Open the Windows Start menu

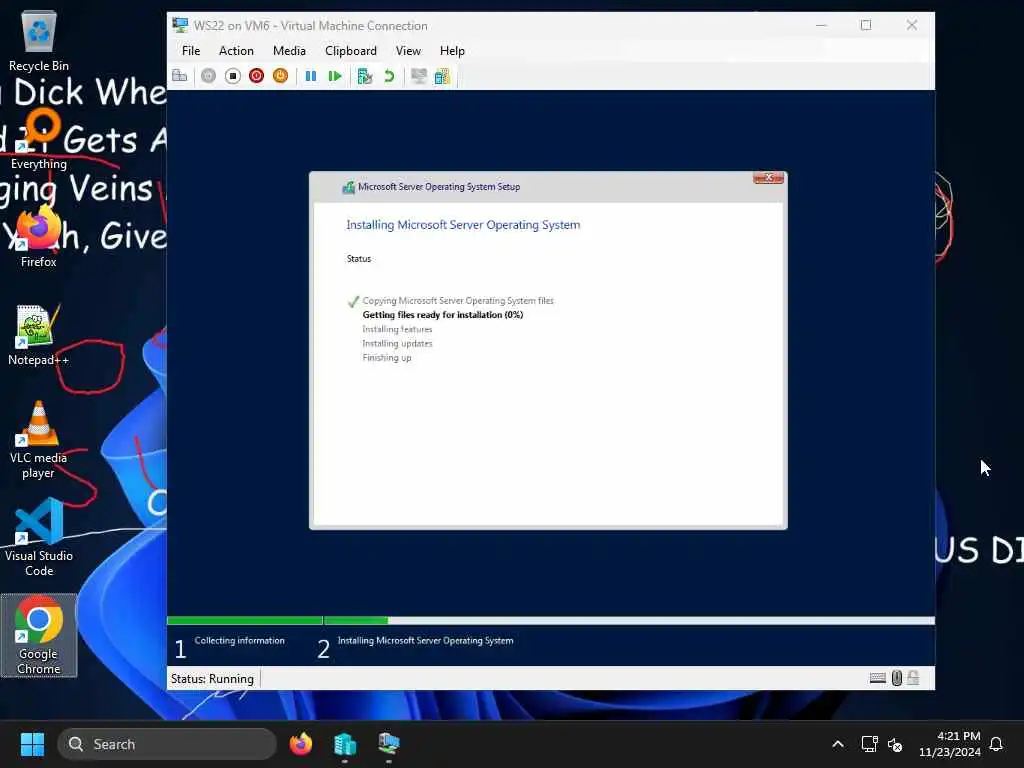click(x=32, y=744)
